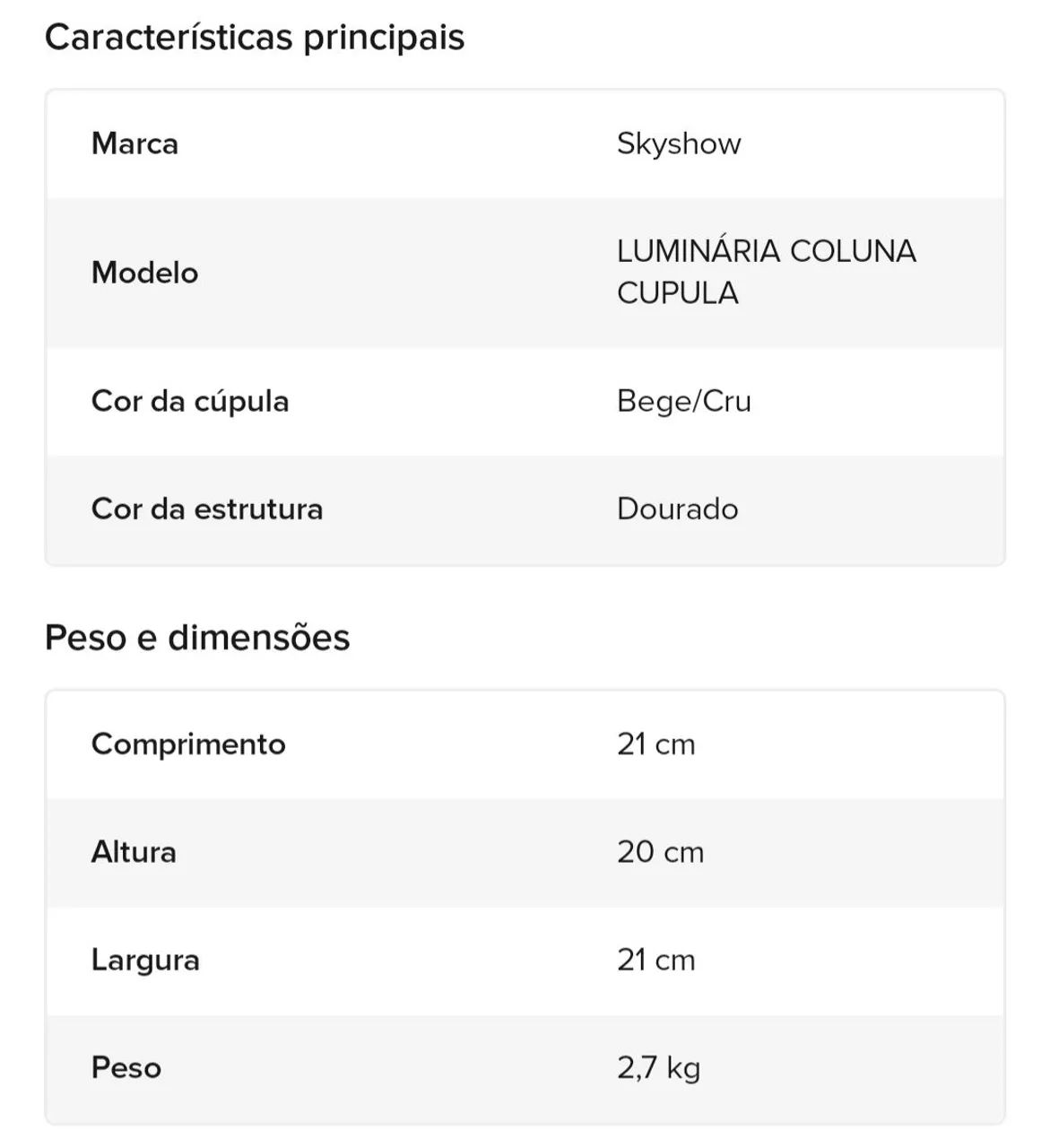Click the Skyshow brand value
The height and width of the screenshot is (1148, 1050).
pos(679,143)
